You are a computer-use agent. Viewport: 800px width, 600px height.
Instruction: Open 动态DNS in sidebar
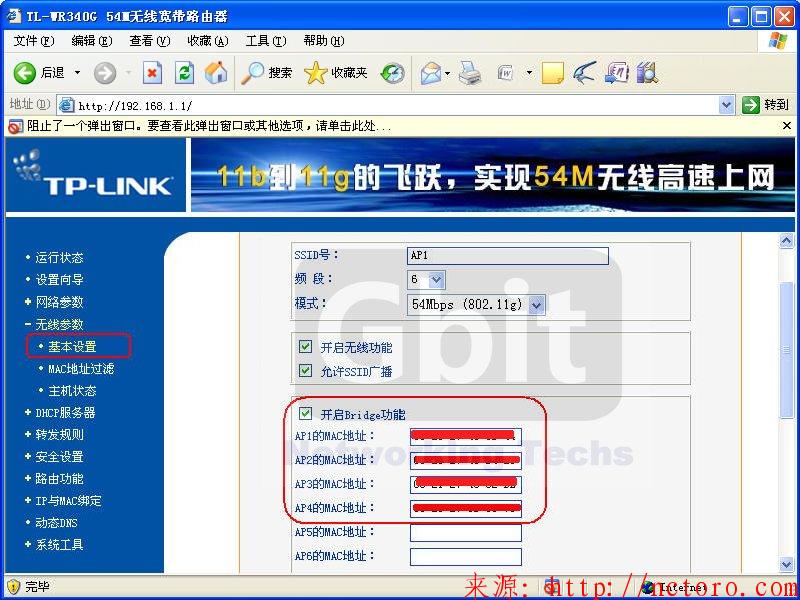(56, 522)
